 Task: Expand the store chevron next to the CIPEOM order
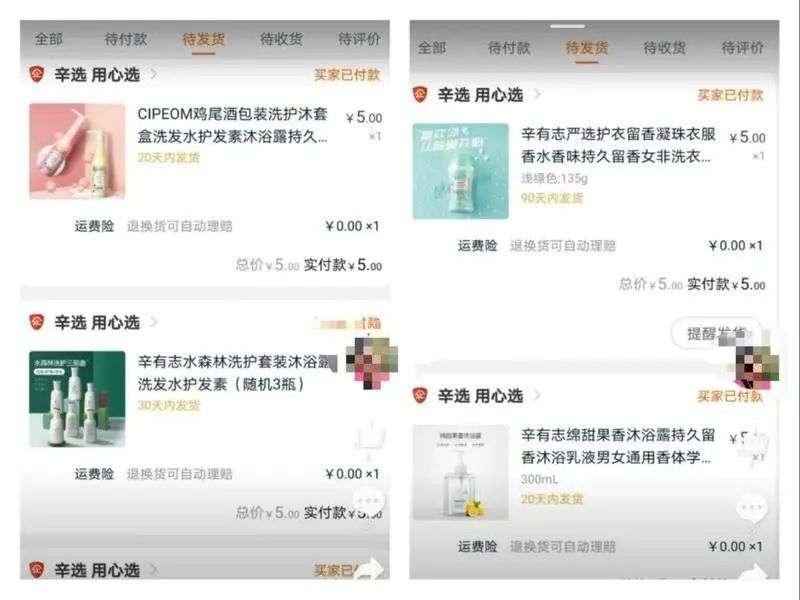point(153,74)
